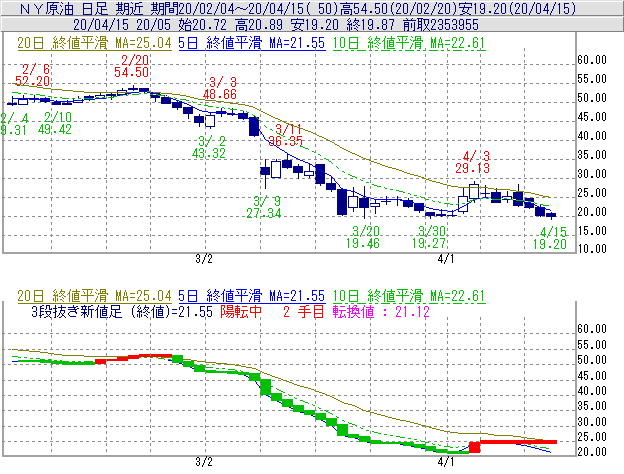
Task: Open 20日 終値平滑 MA=25.04 legend in three-line break chart
Action: [x=94, y=296]
